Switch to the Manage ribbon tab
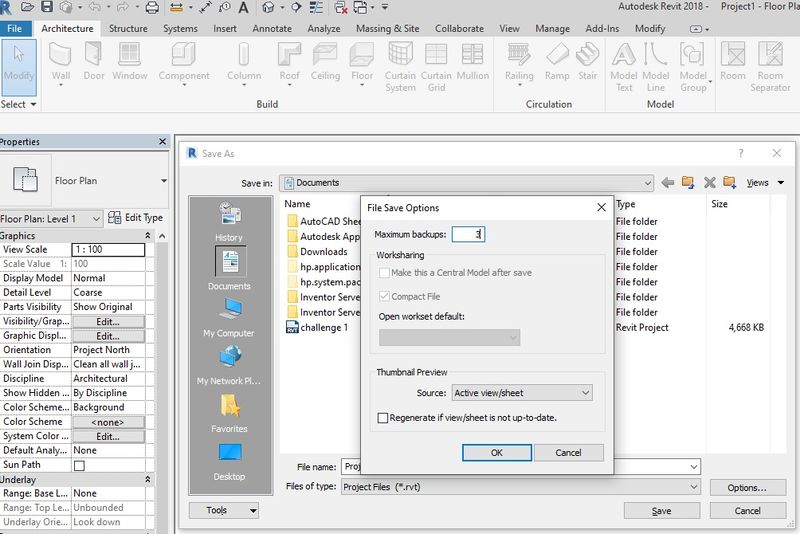 [x=552, y=29]
